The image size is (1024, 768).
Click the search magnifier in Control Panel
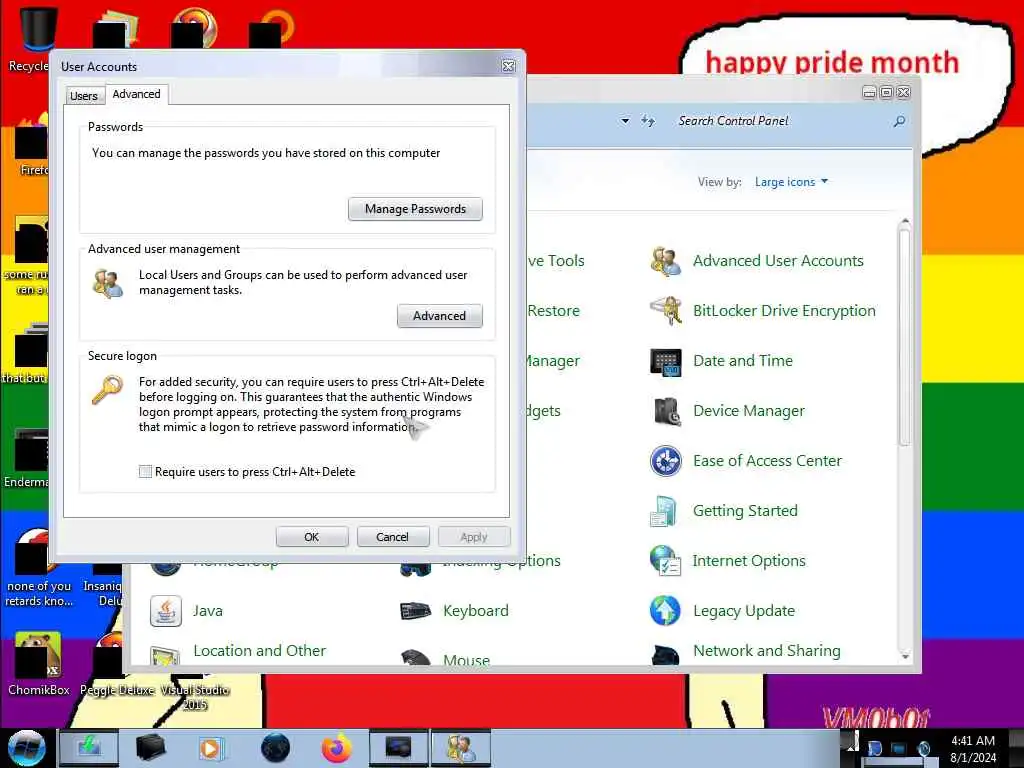coord(899,121)
